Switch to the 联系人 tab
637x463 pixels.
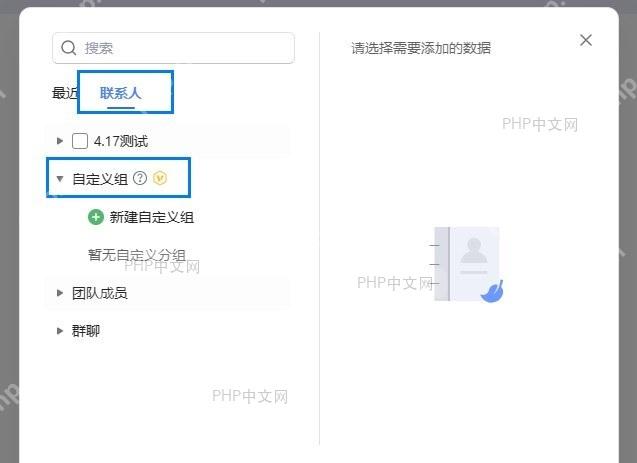point(121,93)
